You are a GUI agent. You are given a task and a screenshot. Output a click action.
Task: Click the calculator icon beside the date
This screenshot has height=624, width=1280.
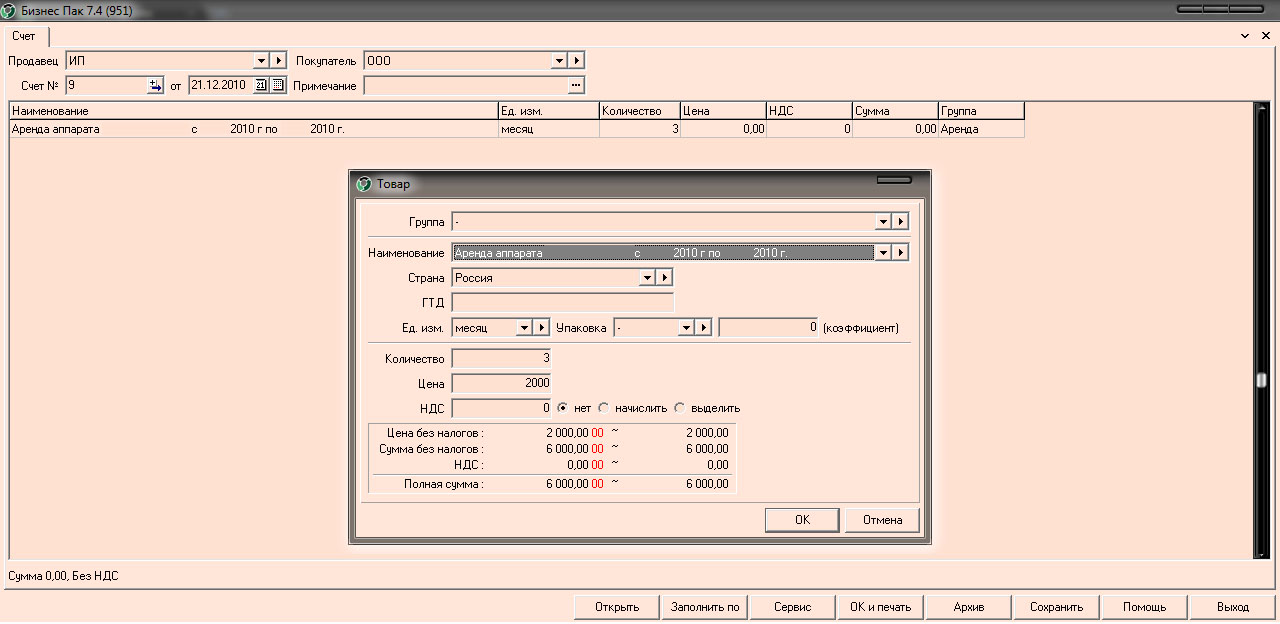(278, 86)
